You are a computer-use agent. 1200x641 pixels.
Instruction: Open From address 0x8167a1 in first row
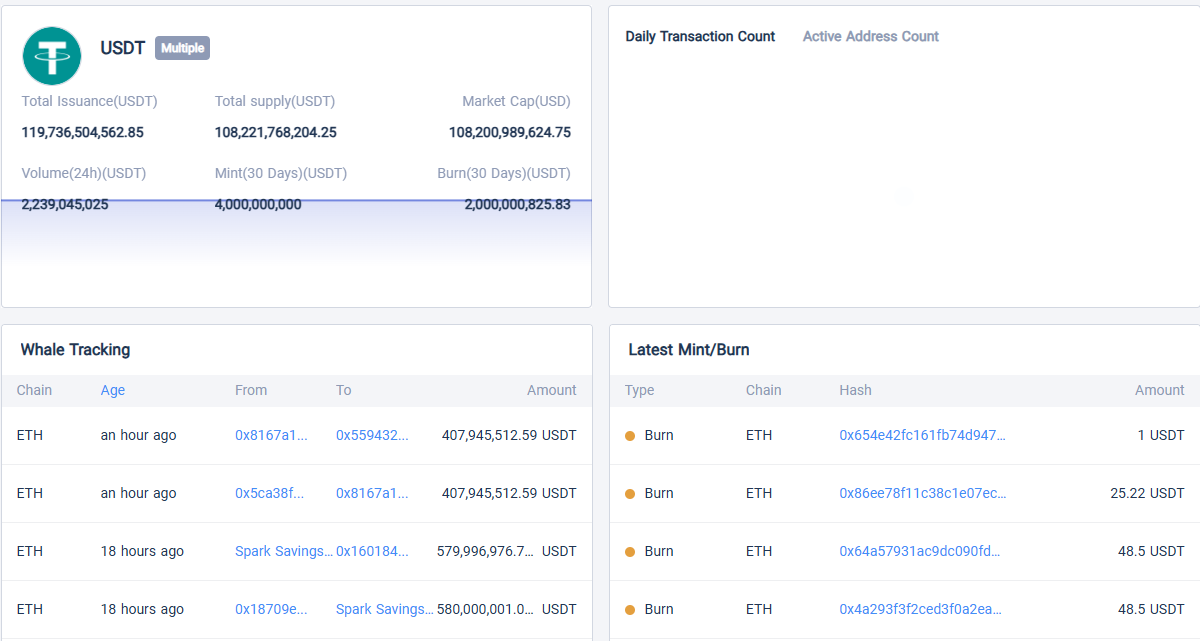tap(271, 435)
